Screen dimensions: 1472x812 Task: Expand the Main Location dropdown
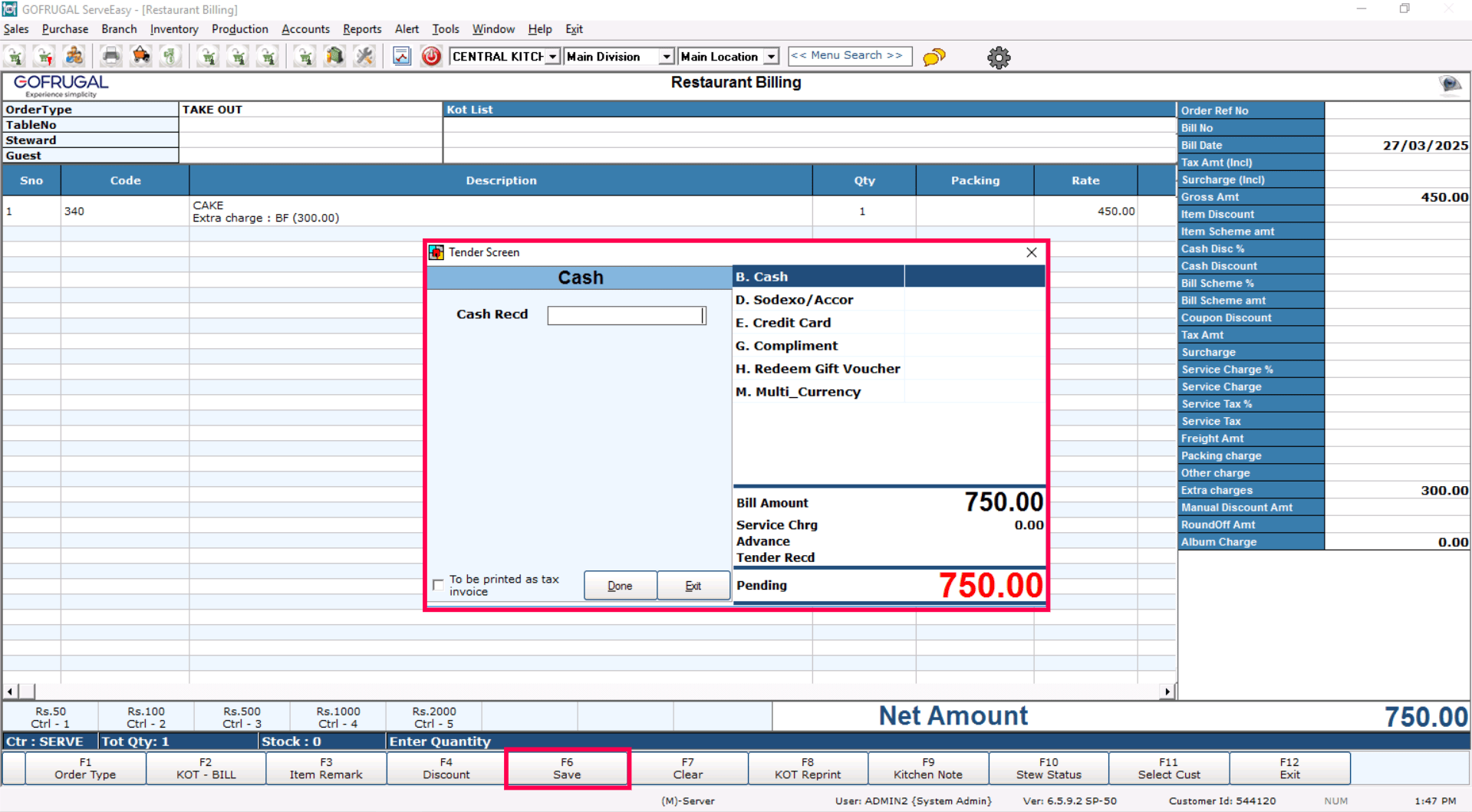coord(771,57)
